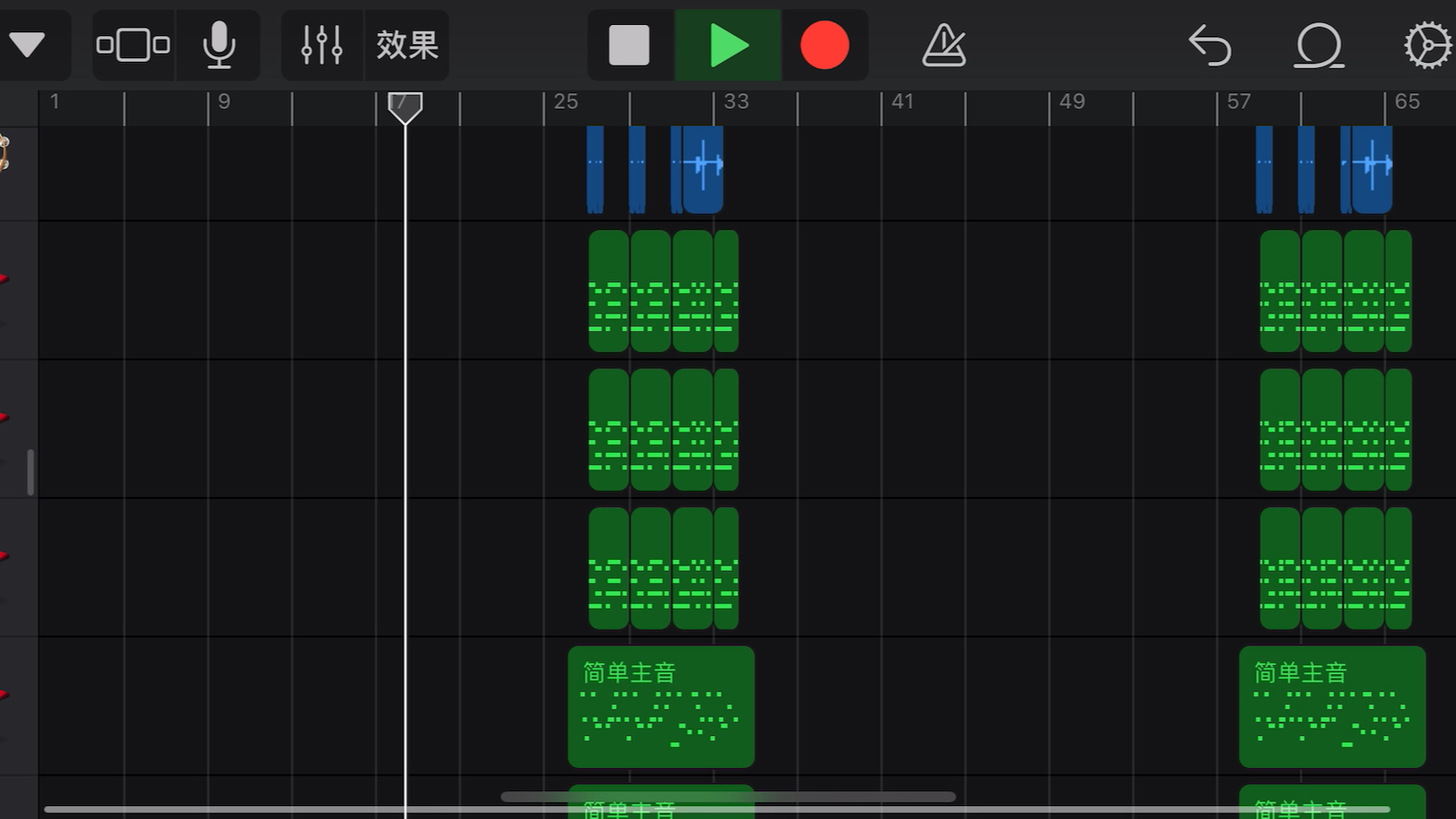Toggle the metronome
The image size is (1456, 819).
tap(944, 45)
